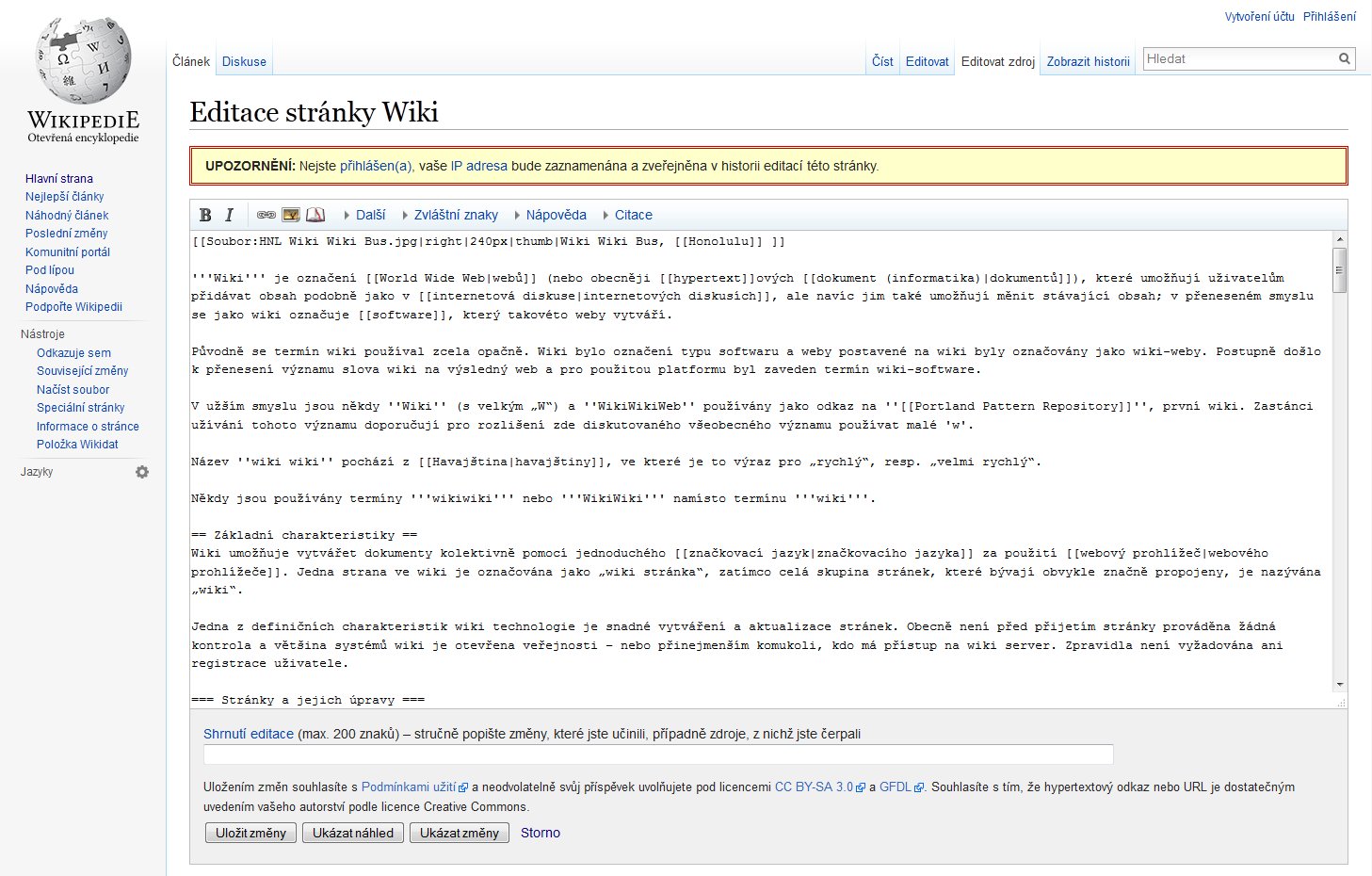Open Speciální stránky under Nástroje
The height and width of the screenshot is (876, 1372).
click(81, 408)
